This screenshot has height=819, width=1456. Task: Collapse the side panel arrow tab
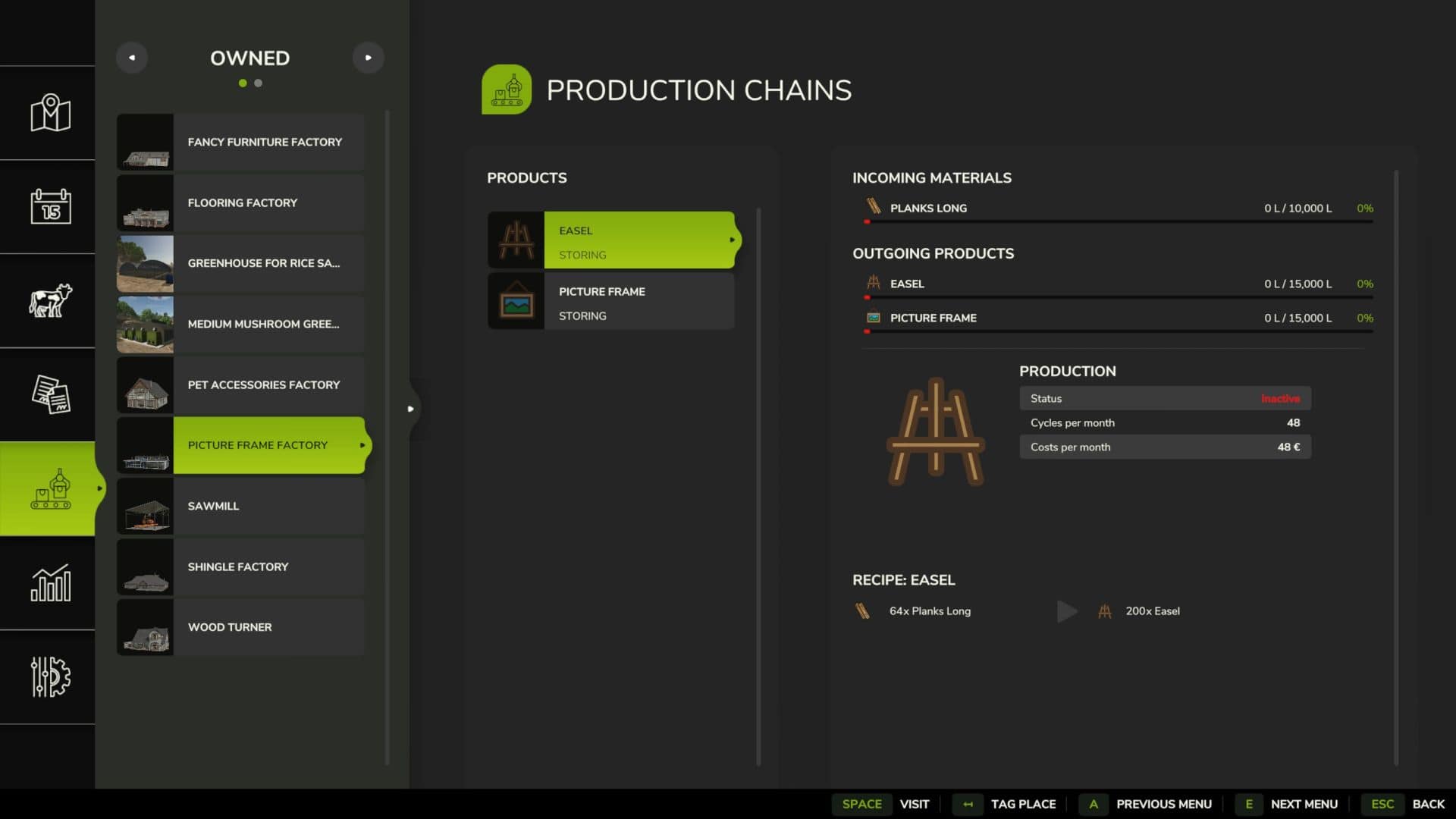pyautogui.click(x=411, y=409)
